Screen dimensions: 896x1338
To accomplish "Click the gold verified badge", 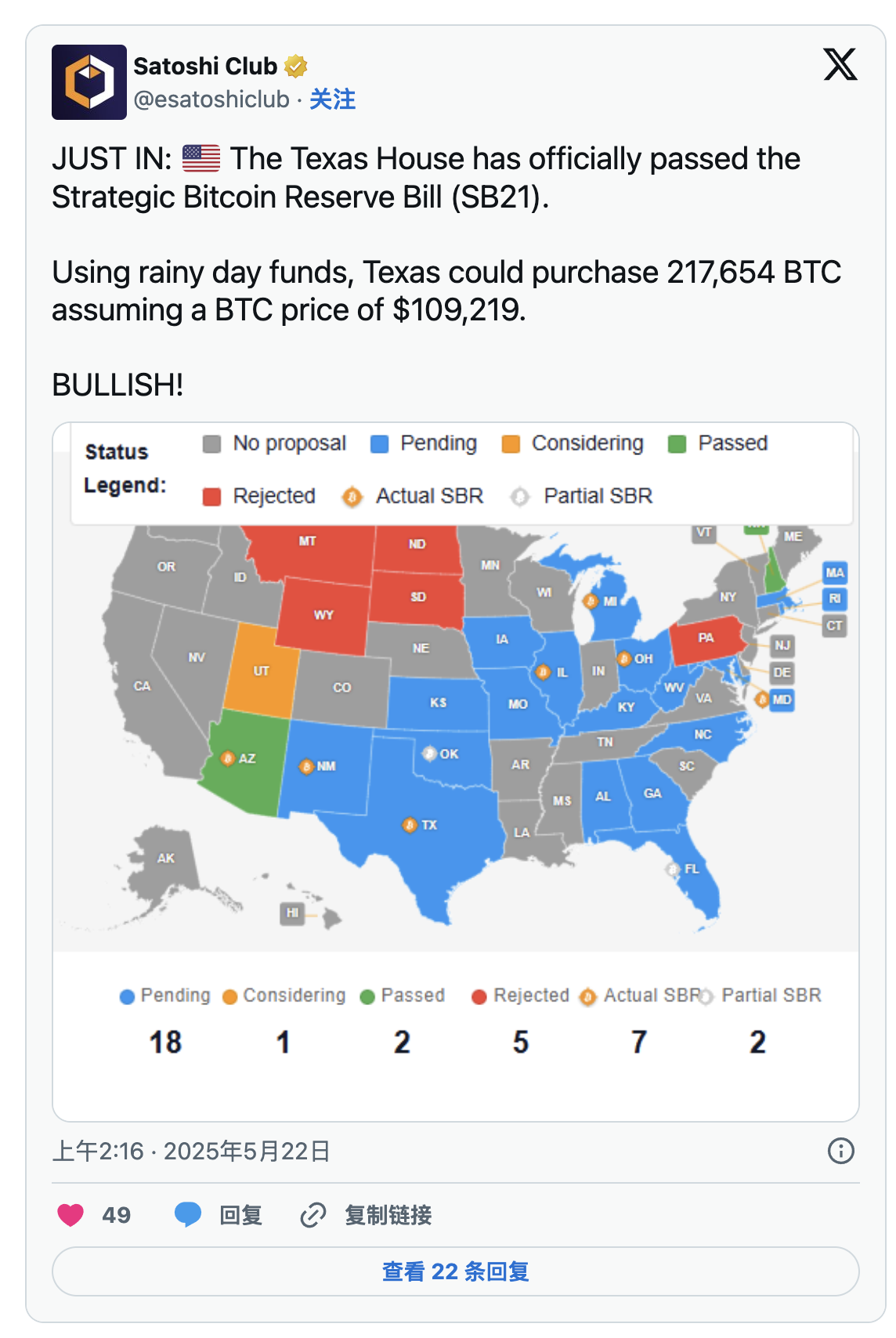I will pyautogui.click(x=295, y=67).
